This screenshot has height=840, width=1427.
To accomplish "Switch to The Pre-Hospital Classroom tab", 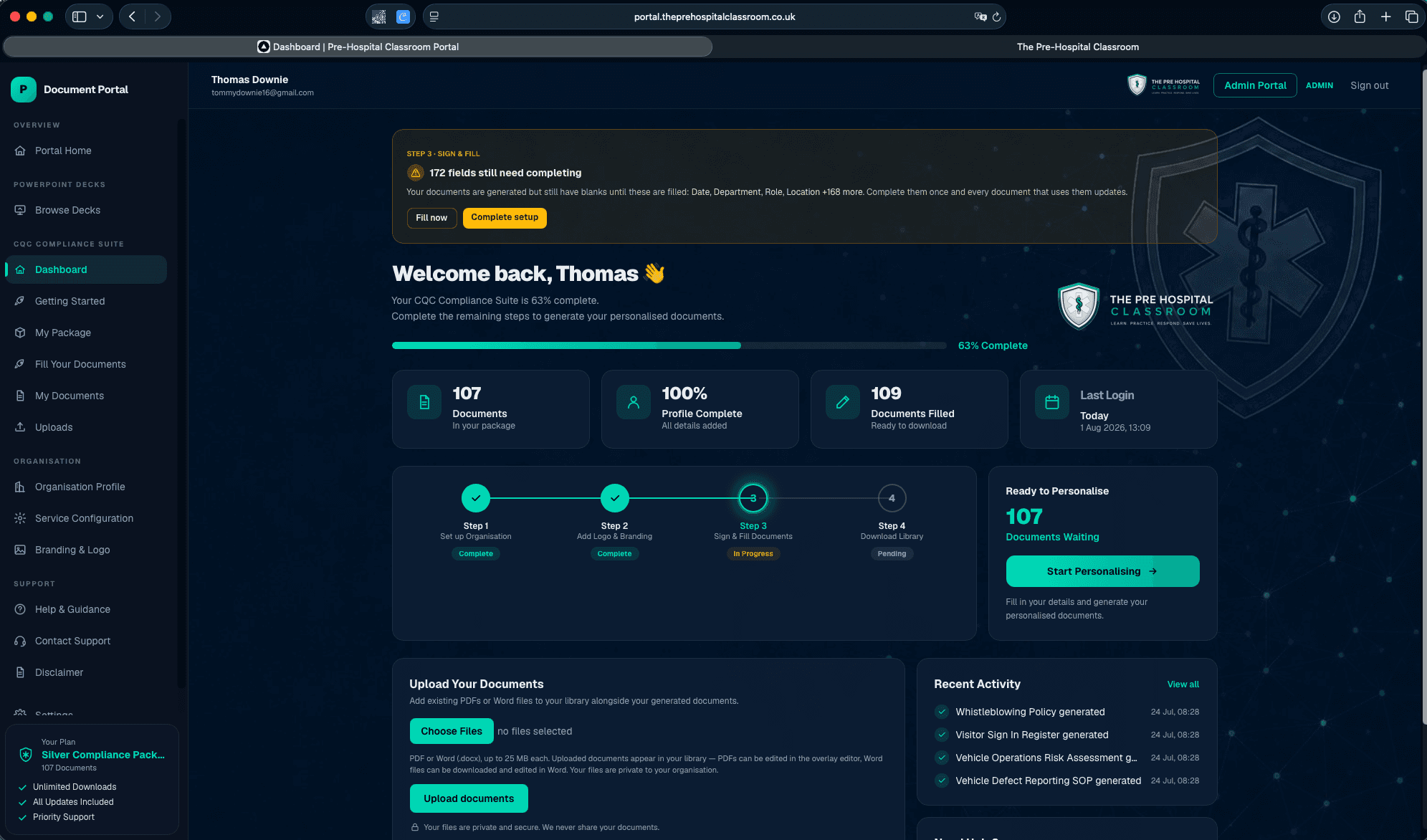I will tap(1077, 47).
